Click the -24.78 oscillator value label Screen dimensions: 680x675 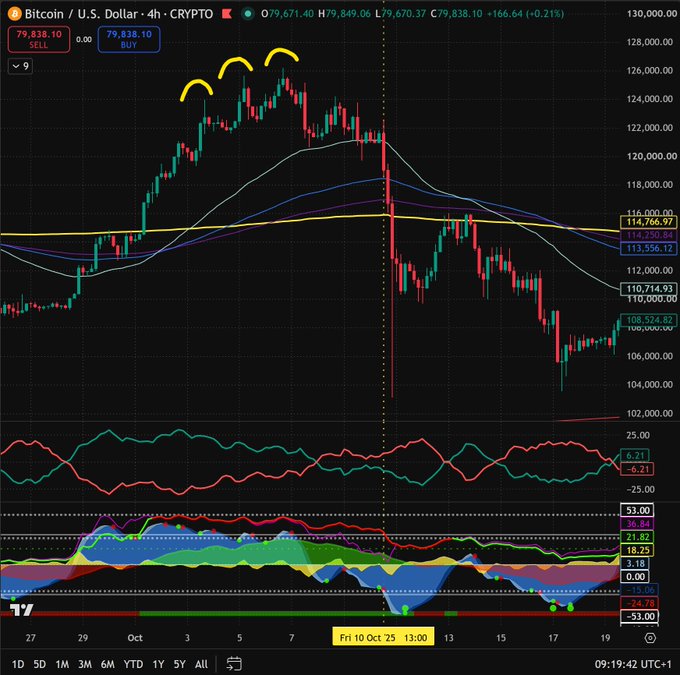pyautogui.click(x=639, y=603)
